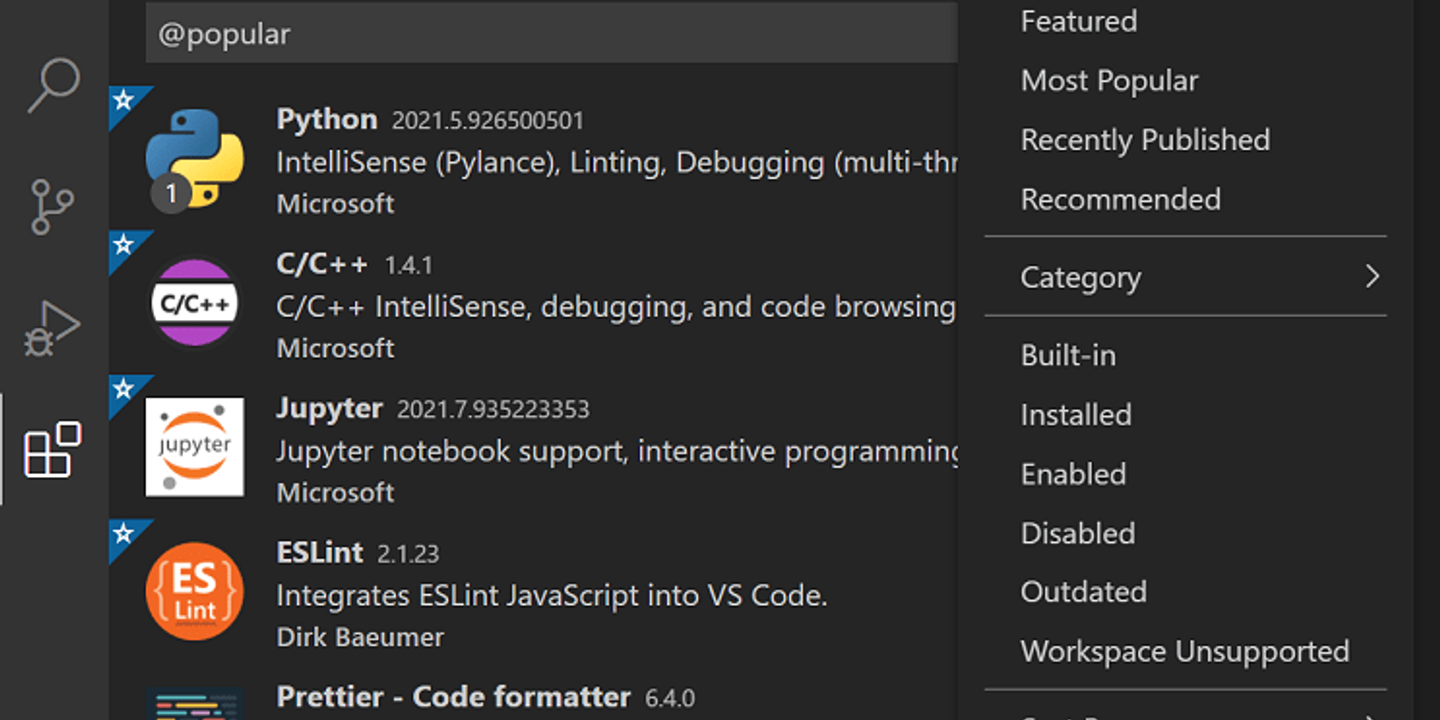Open the ESLint extension title

(x=320, y=552)
